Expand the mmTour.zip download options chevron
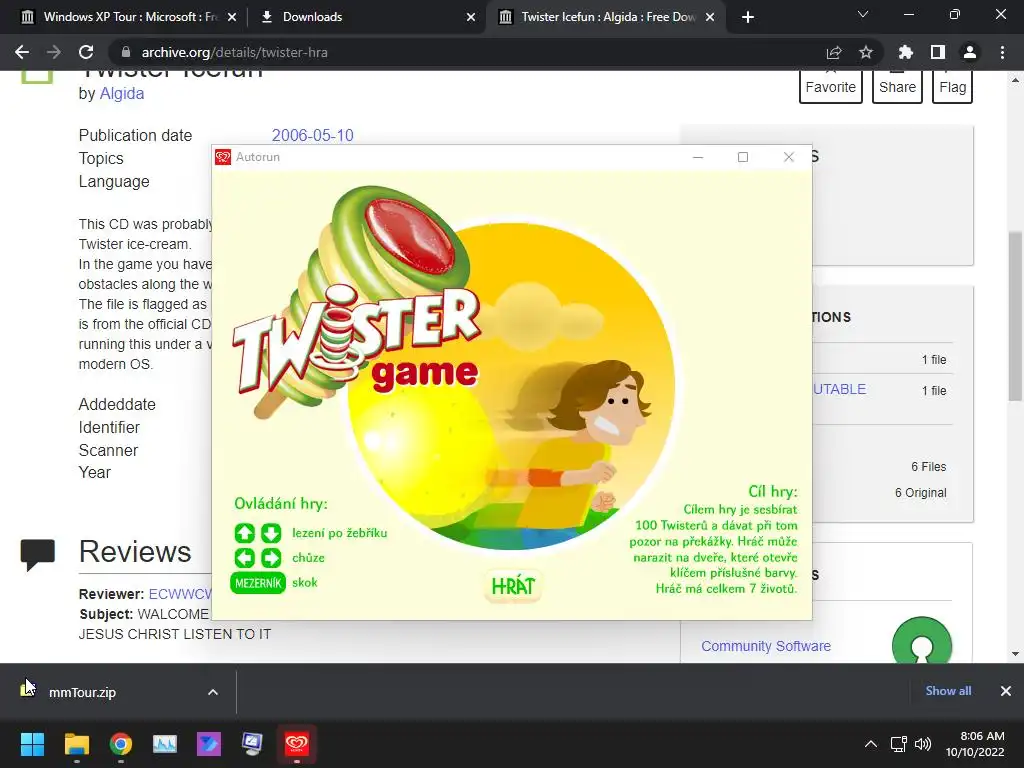 coord(213,692)
